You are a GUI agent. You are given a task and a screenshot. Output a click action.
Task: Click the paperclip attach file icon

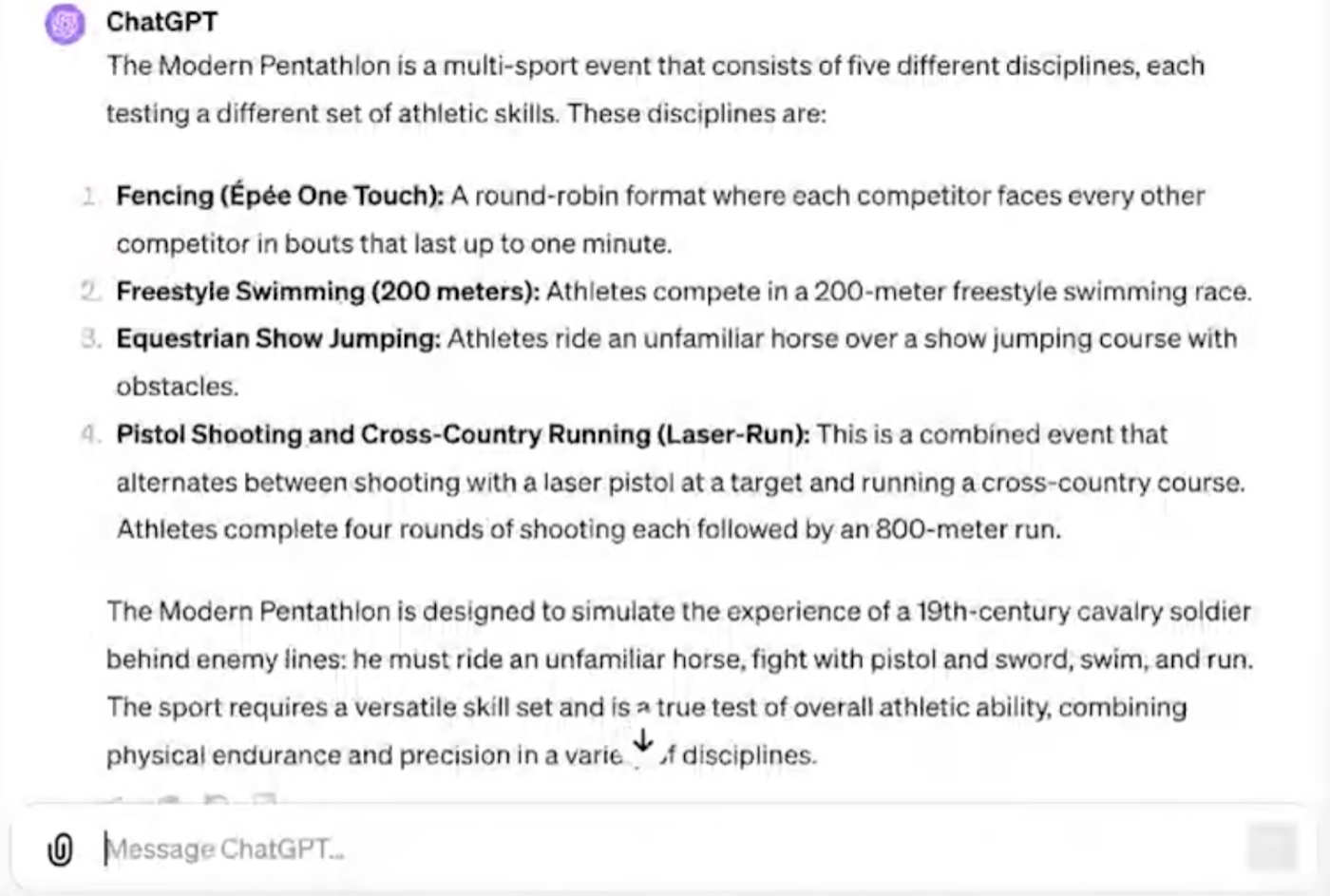coord(60,848)
